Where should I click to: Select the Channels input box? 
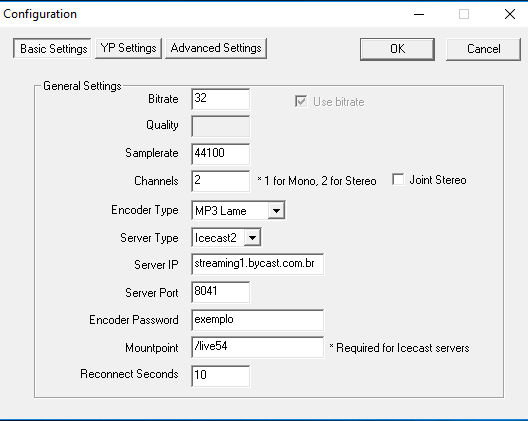point(221,181)
